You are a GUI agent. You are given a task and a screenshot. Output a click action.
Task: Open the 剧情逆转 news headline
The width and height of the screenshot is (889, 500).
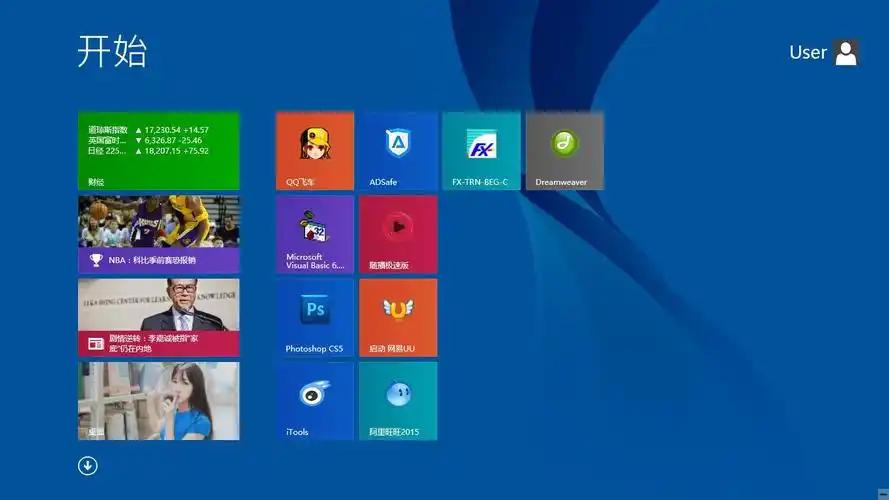153,343
